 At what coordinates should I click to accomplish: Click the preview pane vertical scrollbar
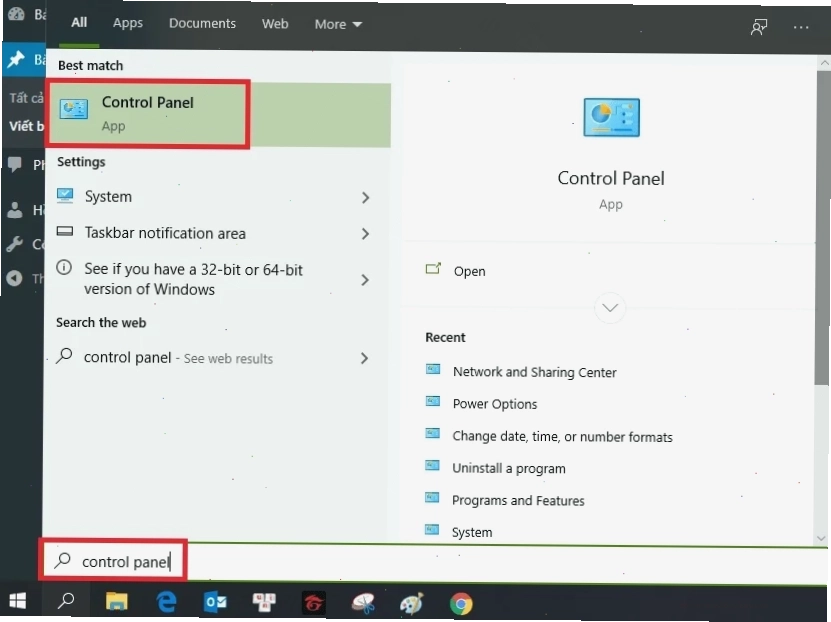[x=823, y=228]
